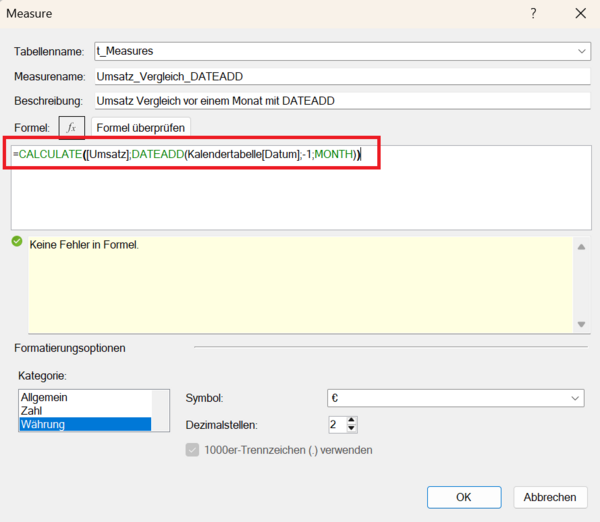The image size is (600, 522).
Task: Increase the Dezimalstellen value by one
Action: click(x=351, y=419)
